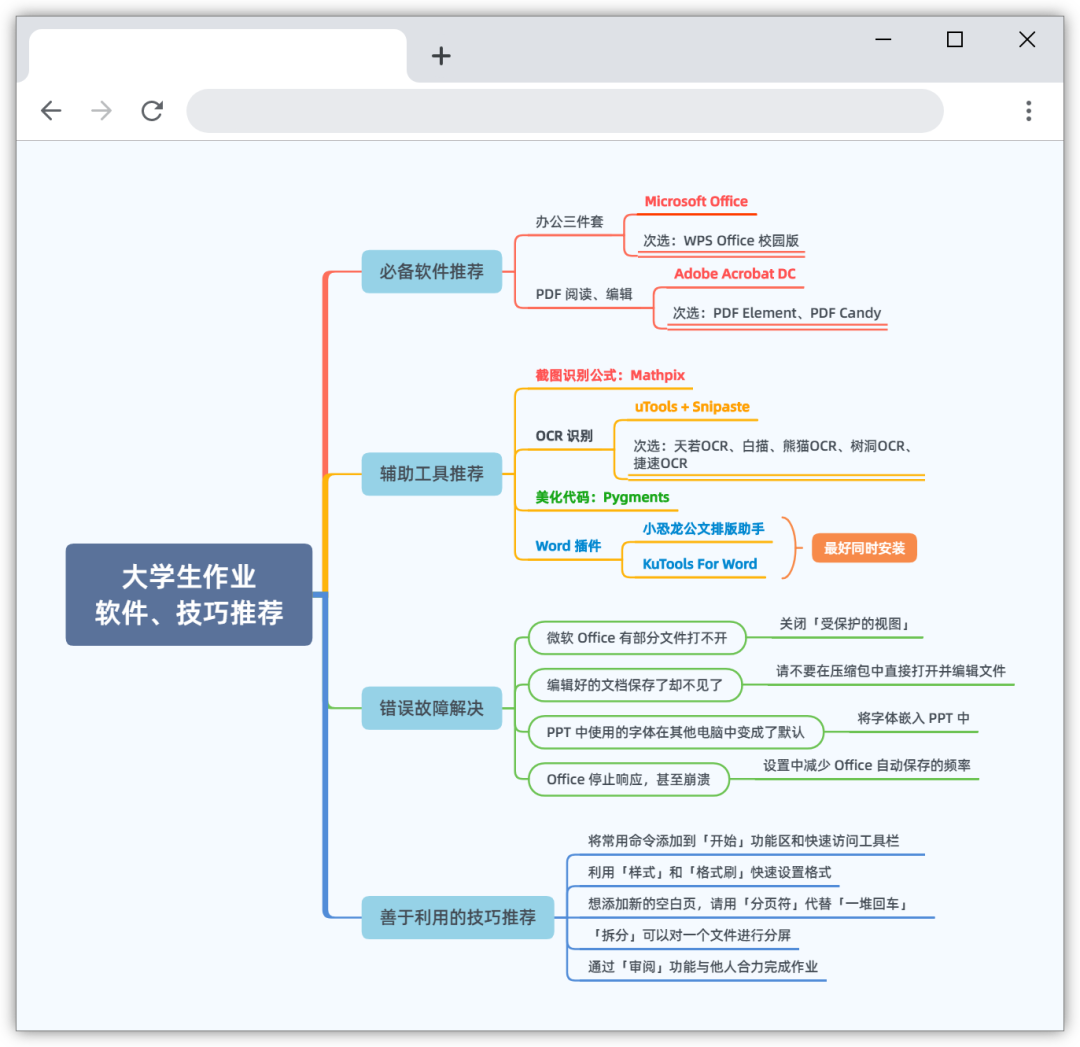Select the 必备软件推荐 branch node

431,271
